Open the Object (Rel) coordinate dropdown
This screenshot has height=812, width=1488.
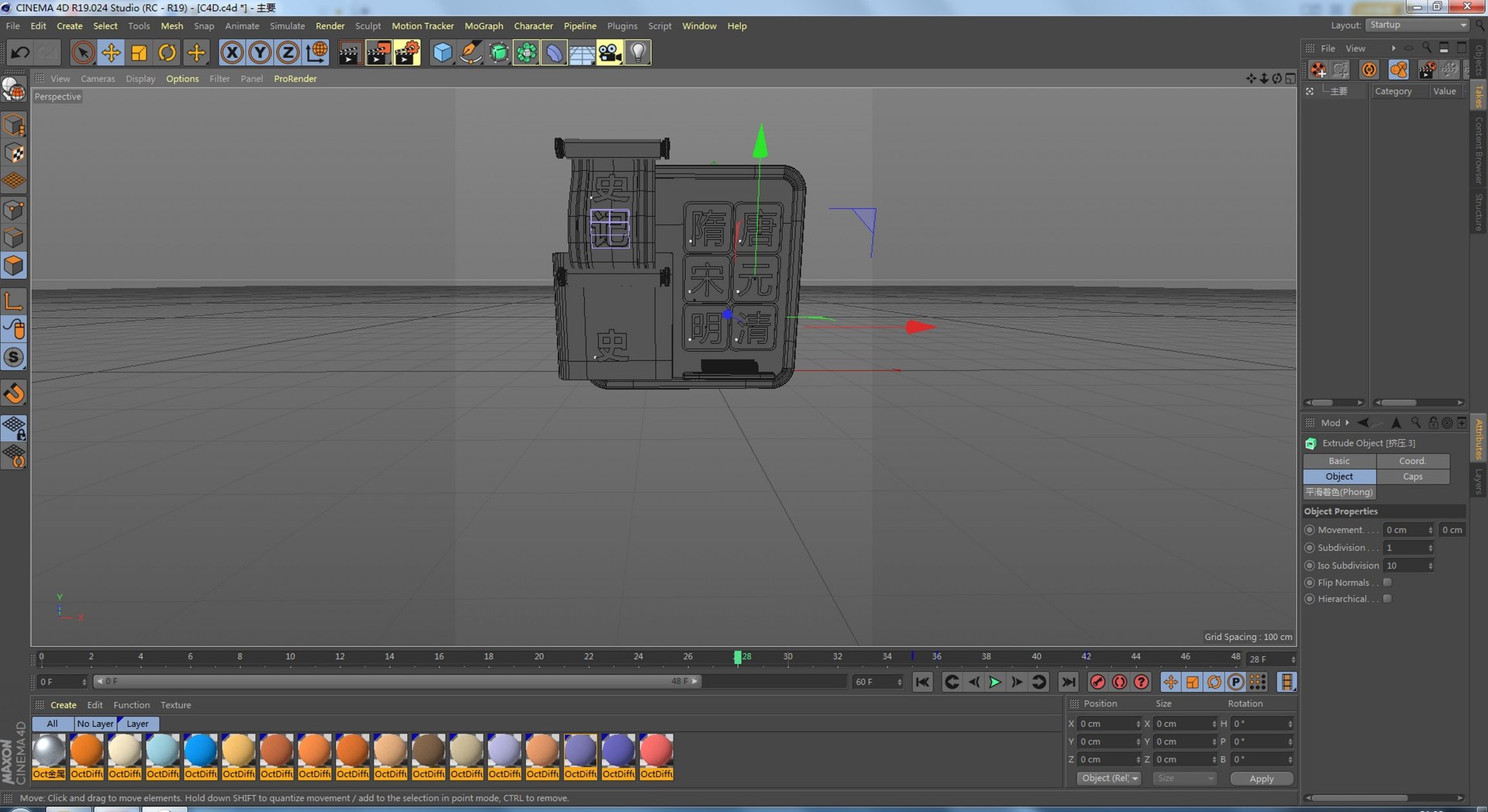pyautogui.click(x=1109, y=779)
